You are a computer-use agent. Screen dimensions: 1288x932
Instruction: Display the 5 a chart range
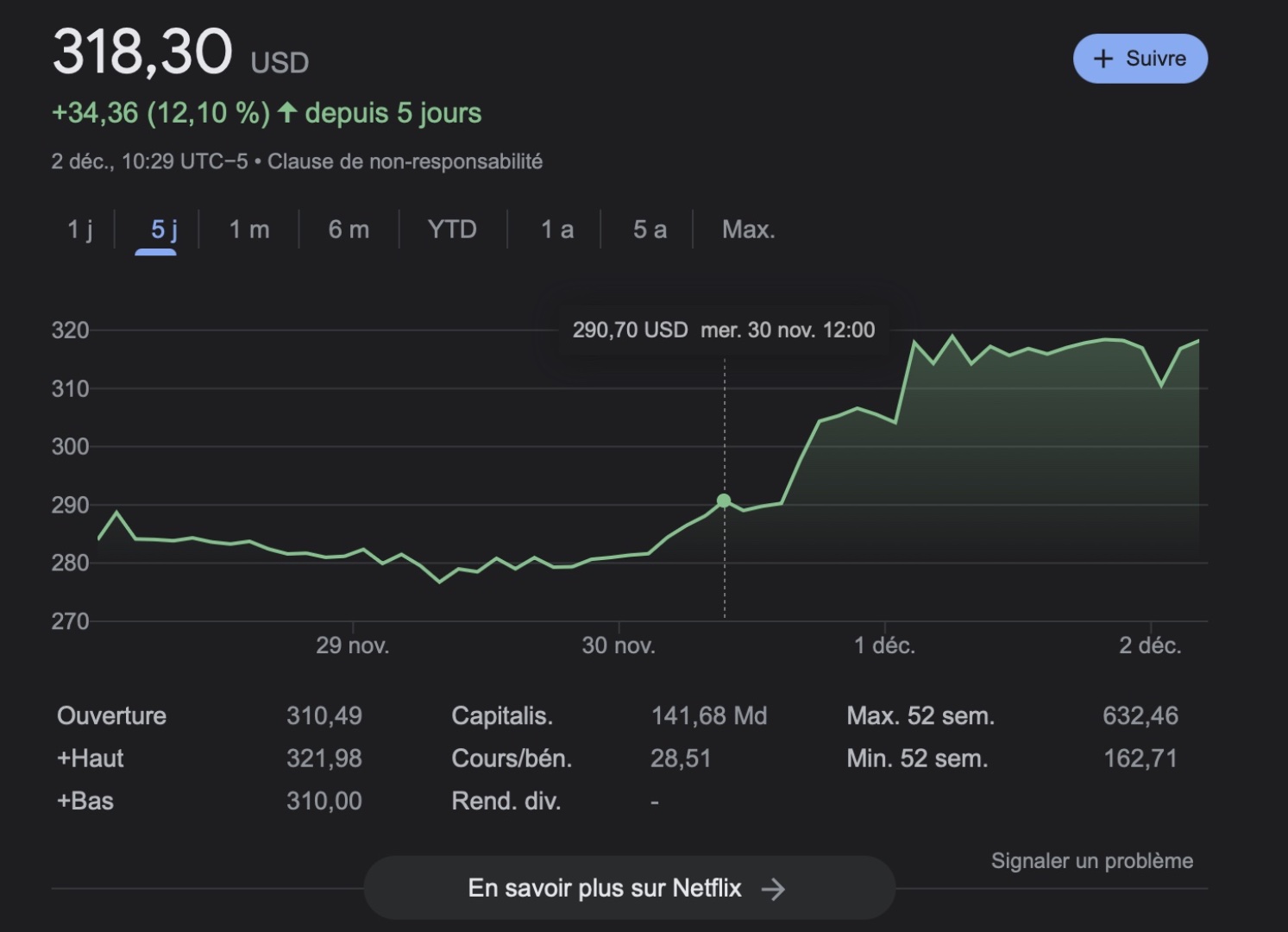(650, 230)
